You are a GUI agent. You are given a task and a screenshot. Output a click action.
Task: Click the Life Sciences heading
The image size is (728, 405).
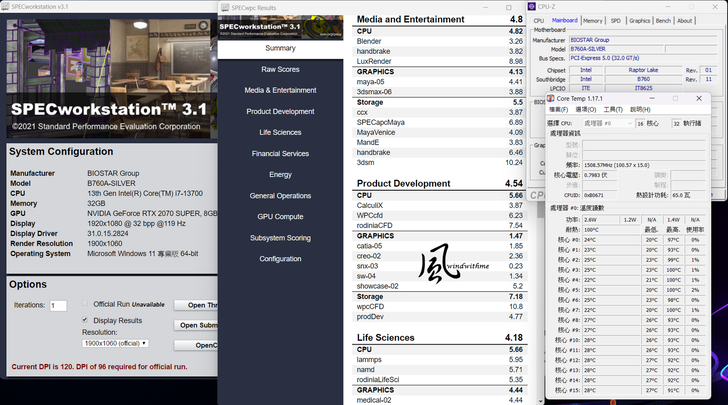pos(385,338)
